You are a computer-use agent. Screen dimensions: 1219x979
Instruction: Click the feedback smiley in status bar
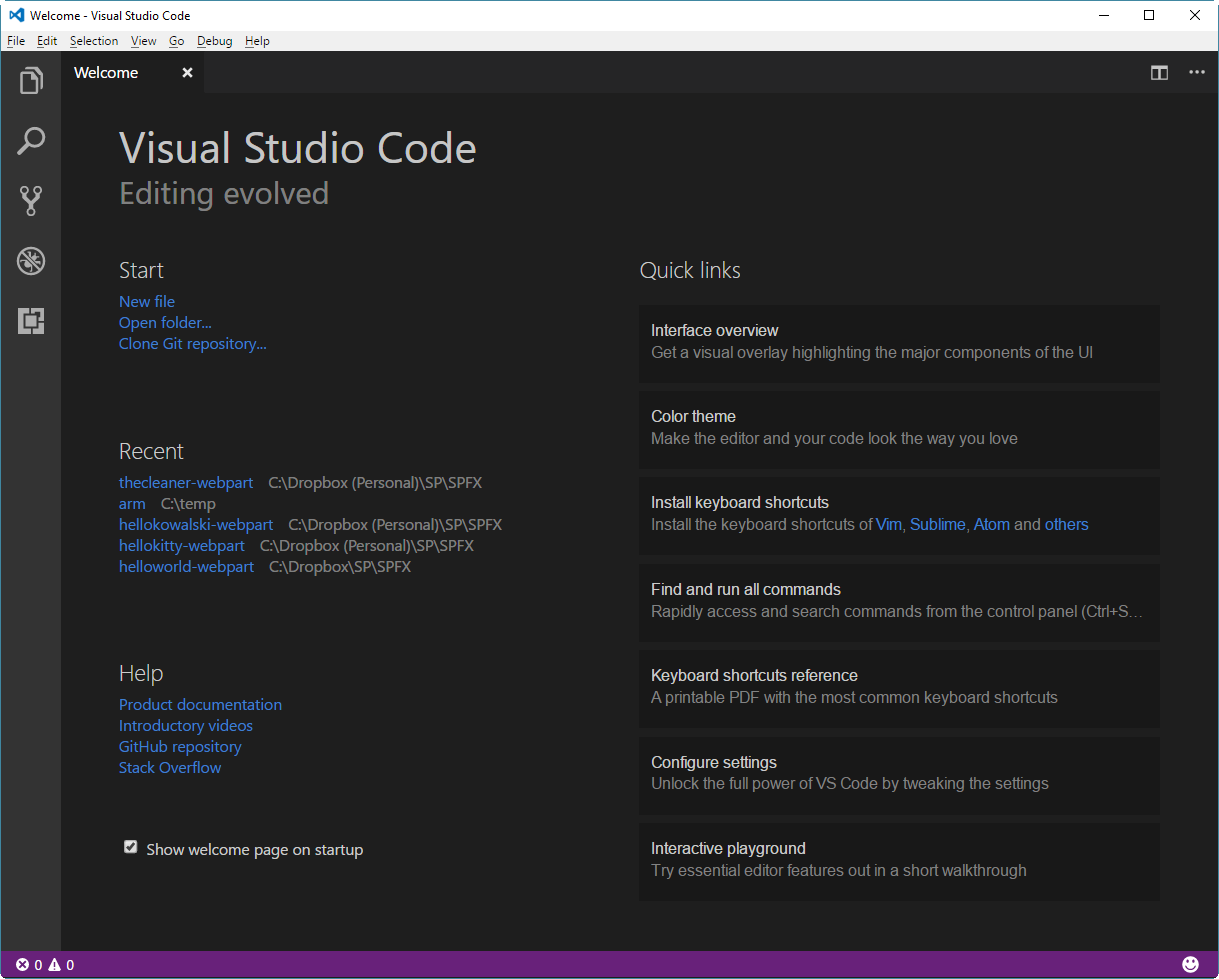pyautogui.click(x=1190, y=965)
